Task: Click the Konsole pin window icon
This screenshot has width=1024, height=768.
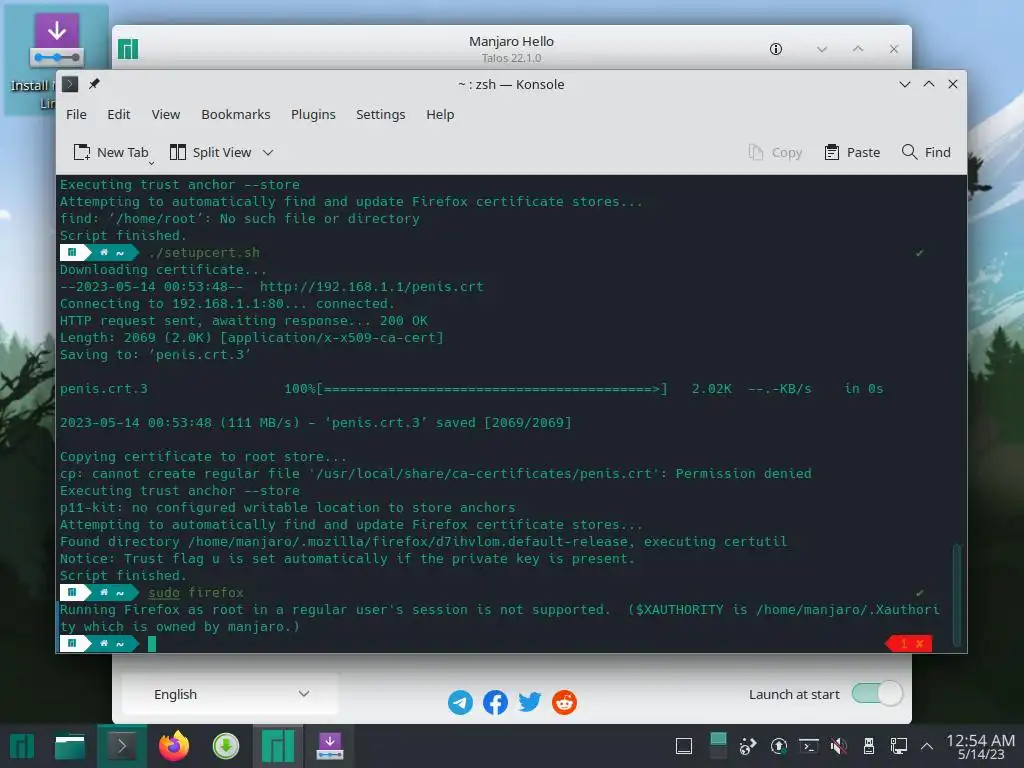Action: (94, 84)
